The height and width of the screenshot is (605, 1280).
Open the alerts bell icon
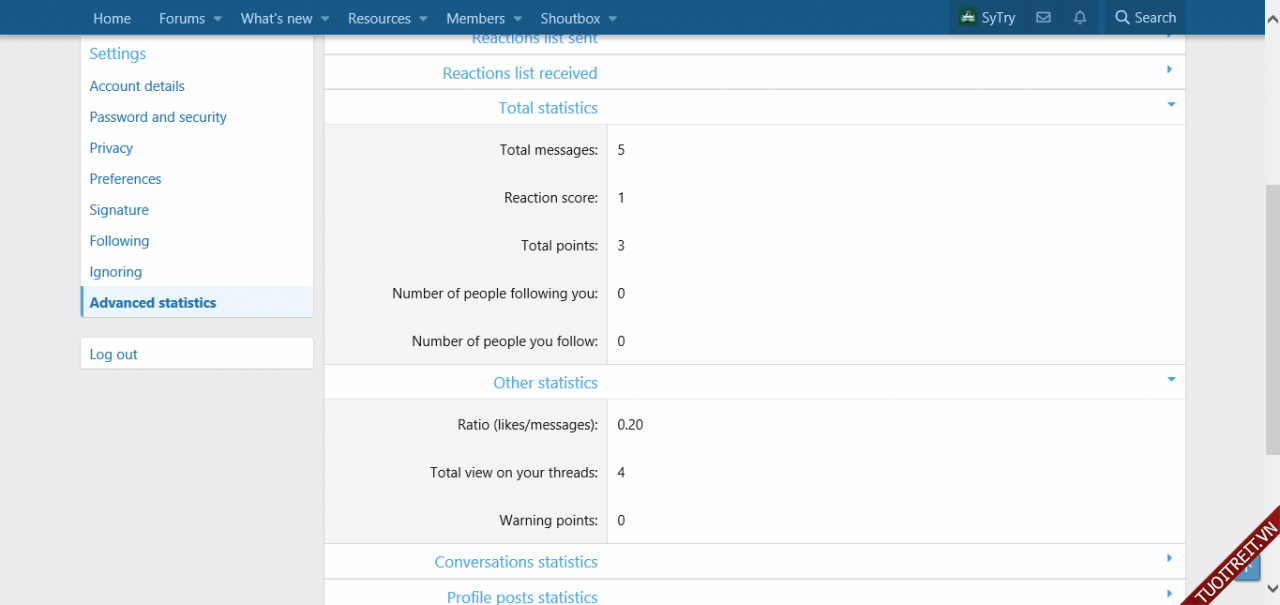1080,18
